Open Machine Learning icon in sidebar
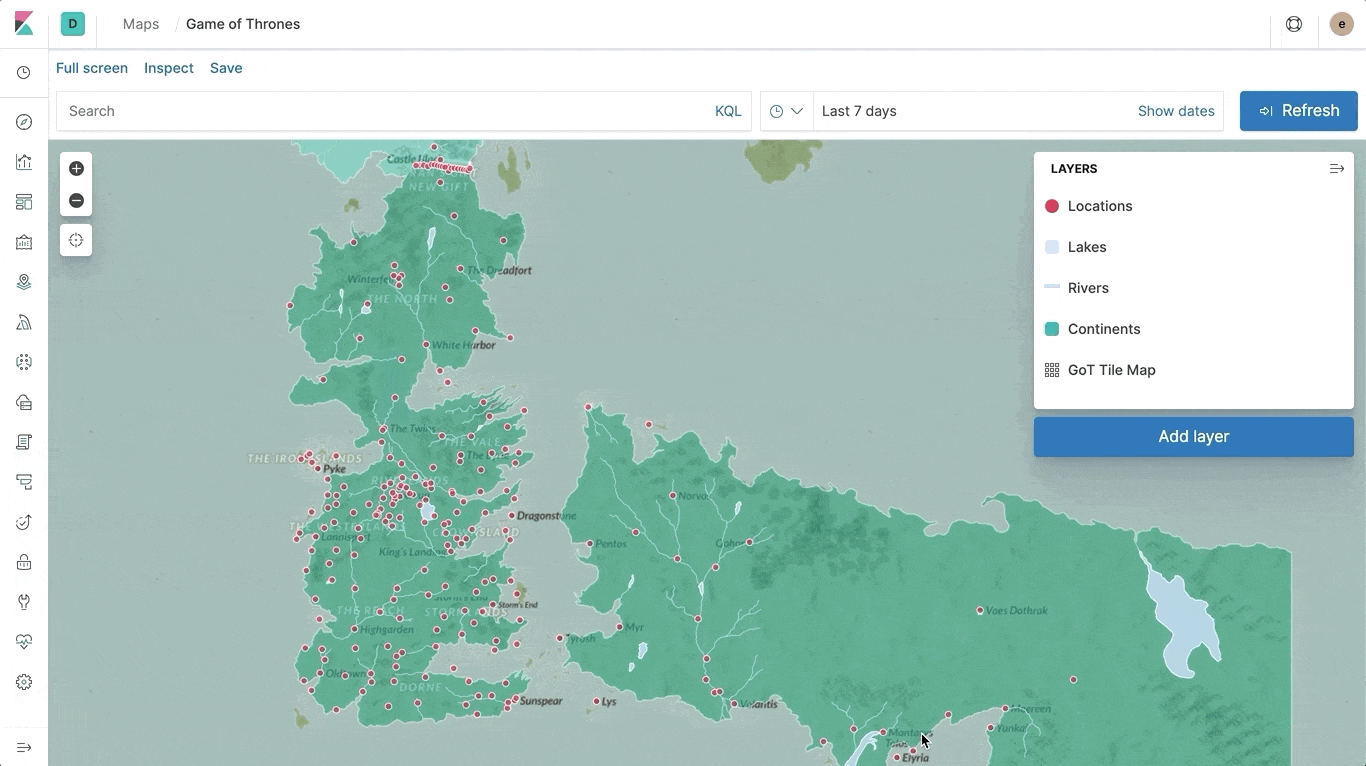The height and width of the screenshot is (766, 1366). pyautogui.click(x=24, y=322)
